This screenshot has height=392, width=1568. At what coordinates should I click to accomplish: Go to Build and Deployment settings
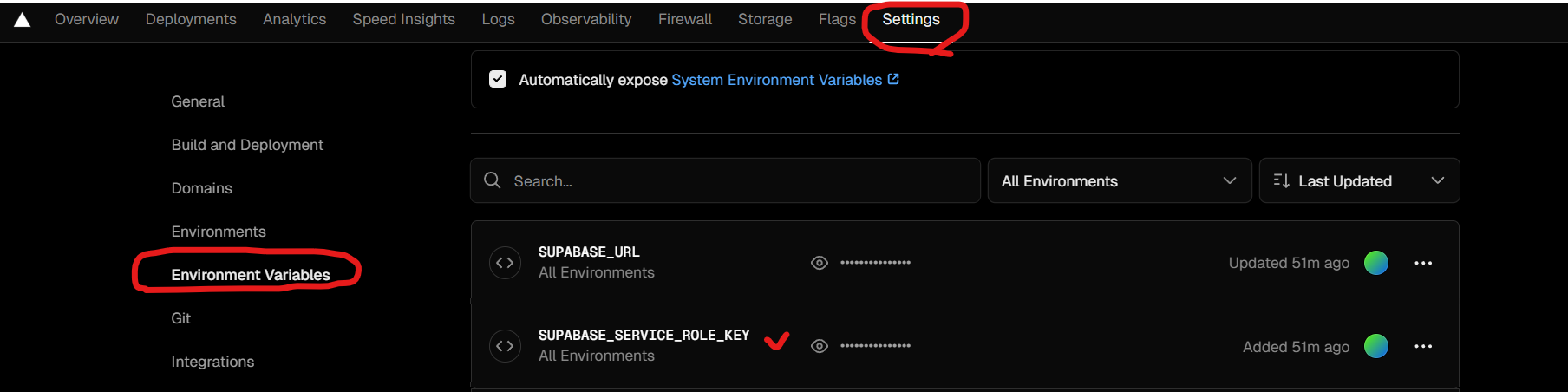point(247,145)
